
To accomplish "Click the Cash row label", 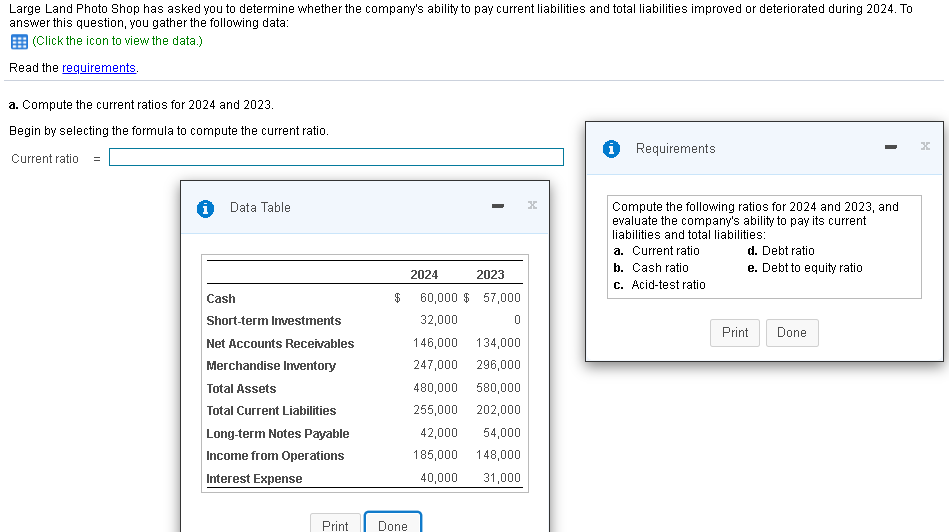I will pyautogui.click(x=221, y=299).
